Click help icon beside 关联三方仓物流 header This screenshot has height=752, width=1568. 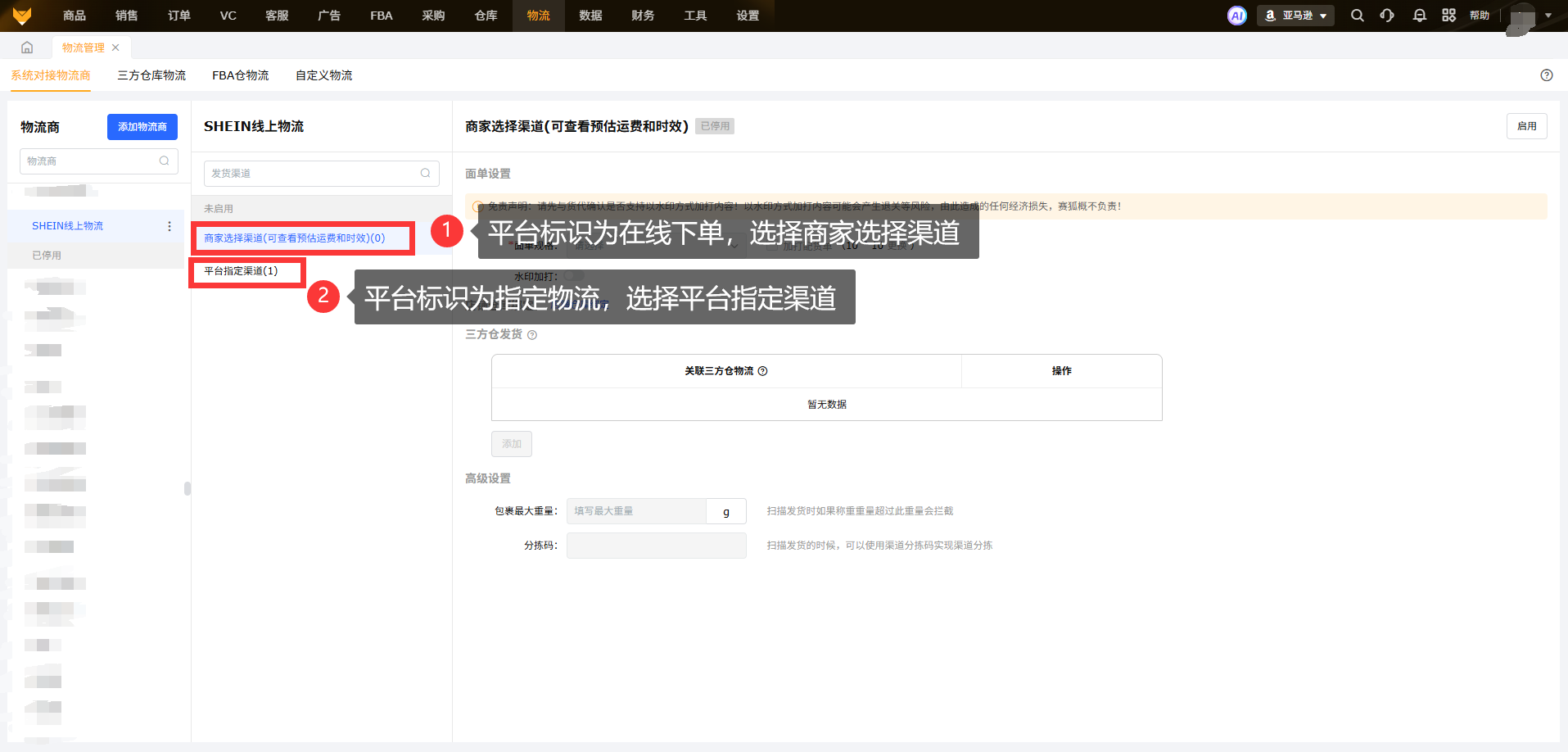coord(763,371)
